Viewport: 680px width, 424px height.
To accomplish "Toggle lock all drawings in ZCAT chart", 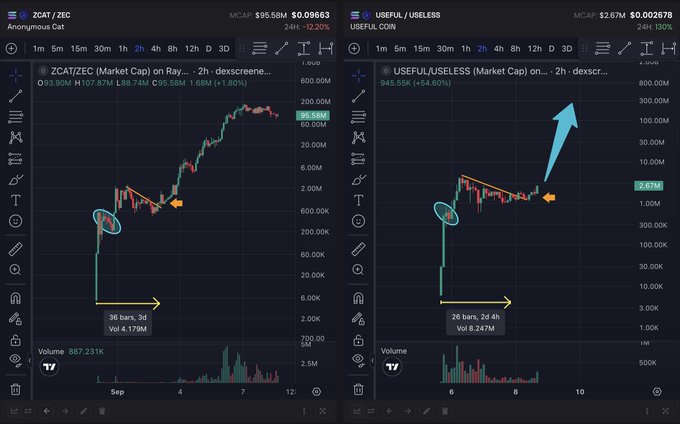I will (16, 339).
